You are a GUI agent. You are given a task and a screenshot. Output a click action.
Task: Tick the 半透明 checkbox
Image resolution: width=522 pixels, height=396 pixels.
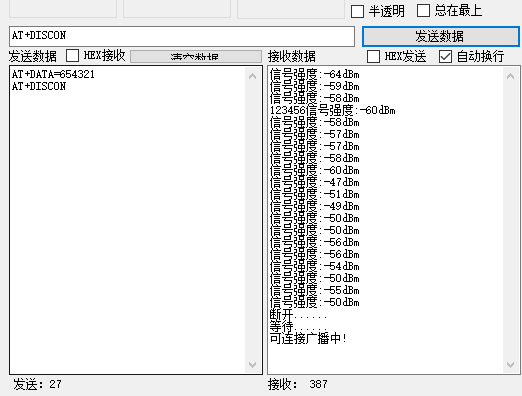pyautogui.click(x=357, y=11)
